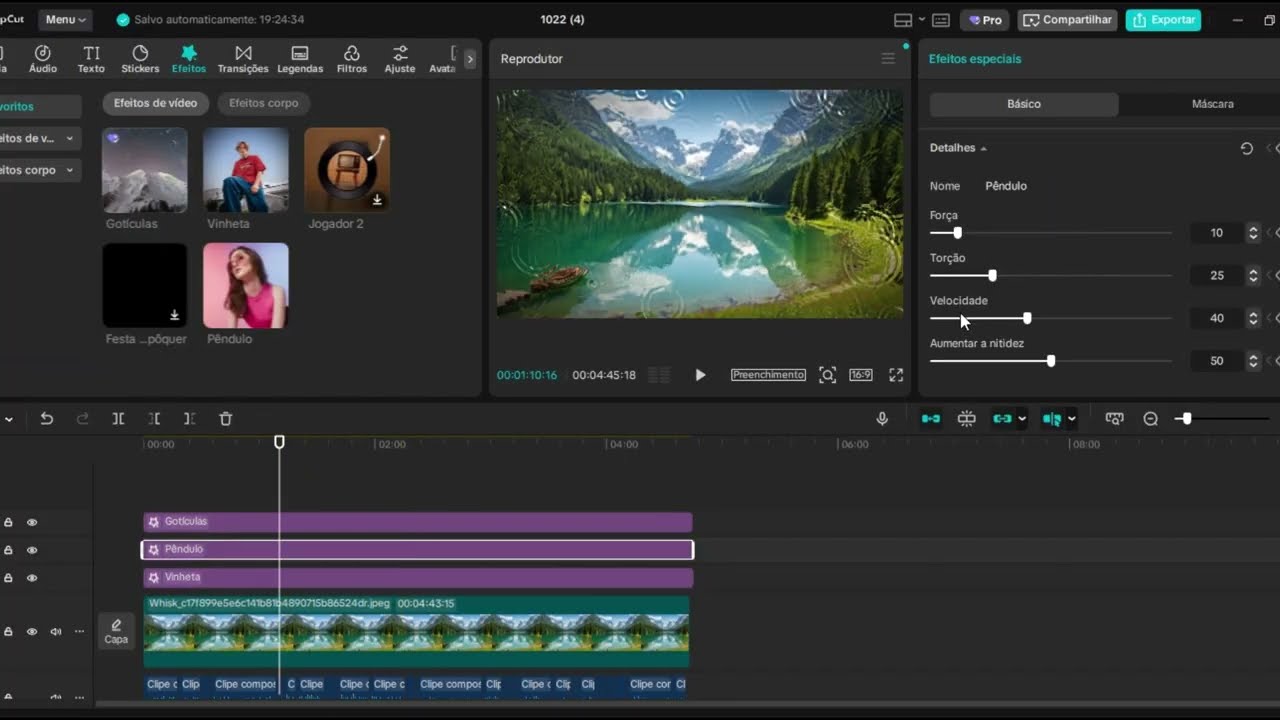Download the Jogador 2 effect
1280x720 pixels.
coord(377,200)
